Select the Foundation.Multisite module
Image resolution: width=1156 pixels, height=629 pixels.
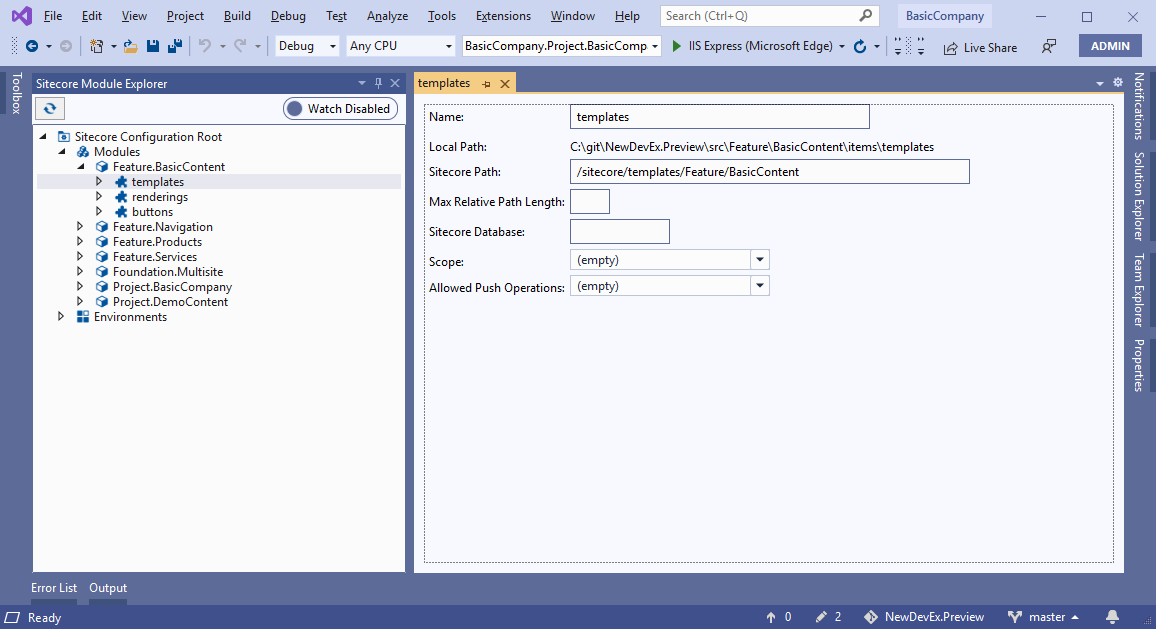point(167,272)
